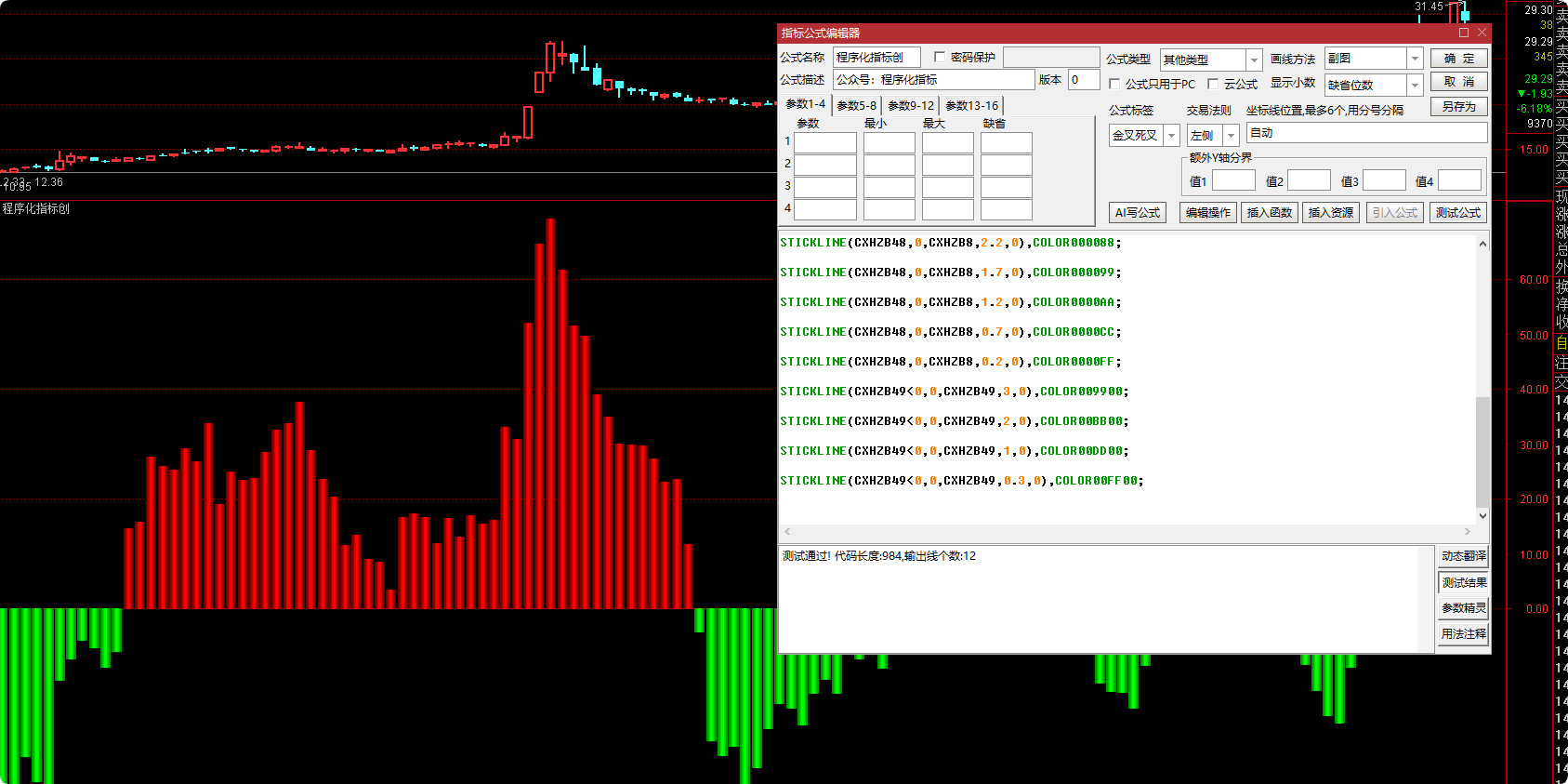Maximize the 指标公式编辑器 dialog window
This screenshot has height=784, width=1568.
pos(1464,33)
